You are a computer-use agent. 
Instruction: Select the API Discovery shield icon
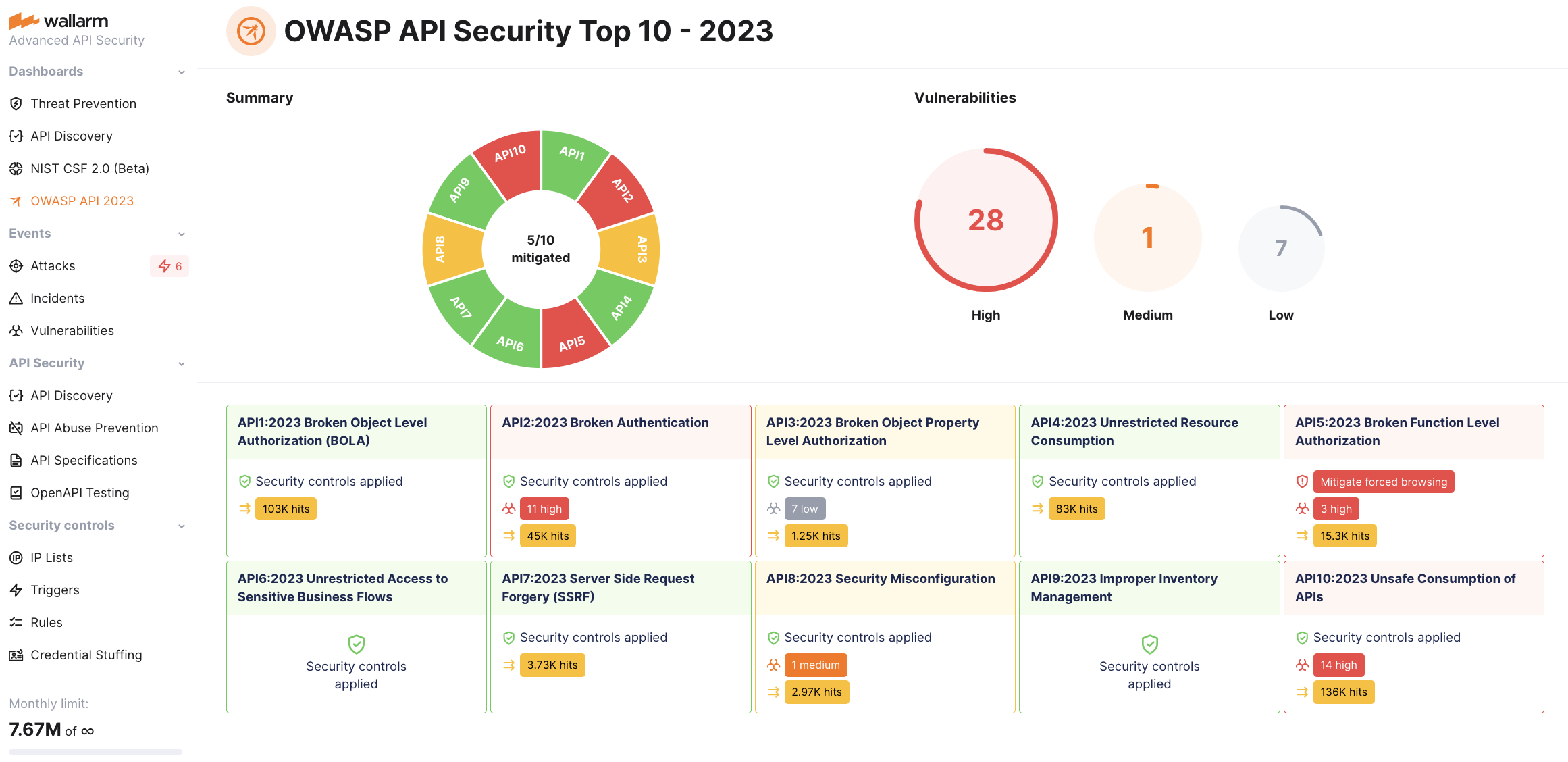16,136
